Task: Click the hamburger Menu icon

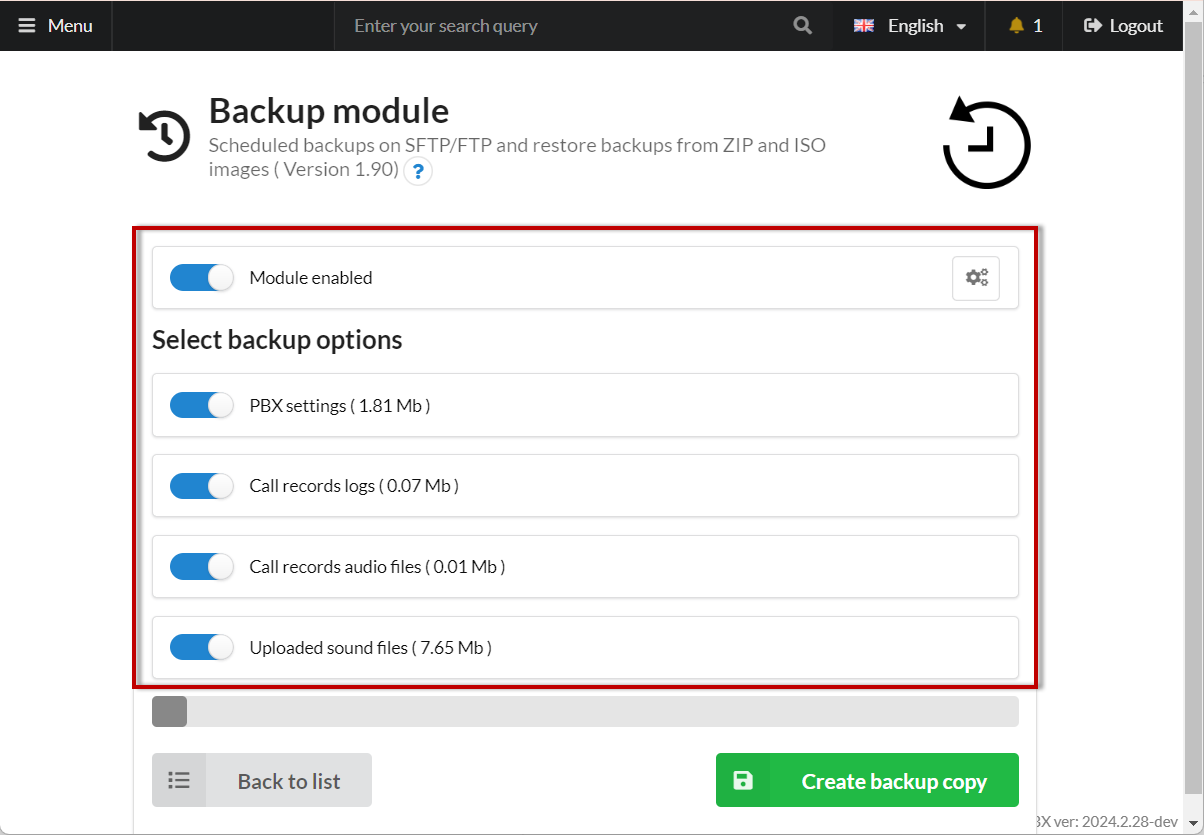Action: click(x=27, y=26)
